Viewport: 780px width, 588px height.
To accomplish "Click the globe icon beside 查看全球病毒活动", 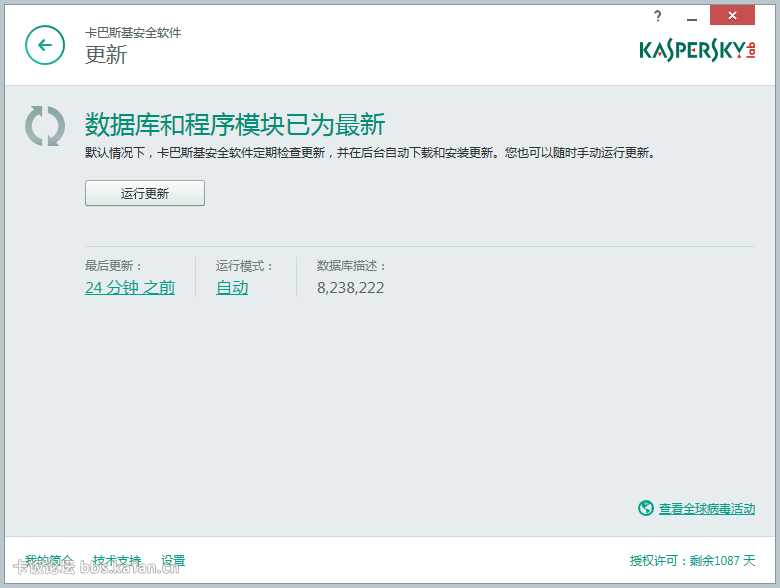I will coord(646,508).
